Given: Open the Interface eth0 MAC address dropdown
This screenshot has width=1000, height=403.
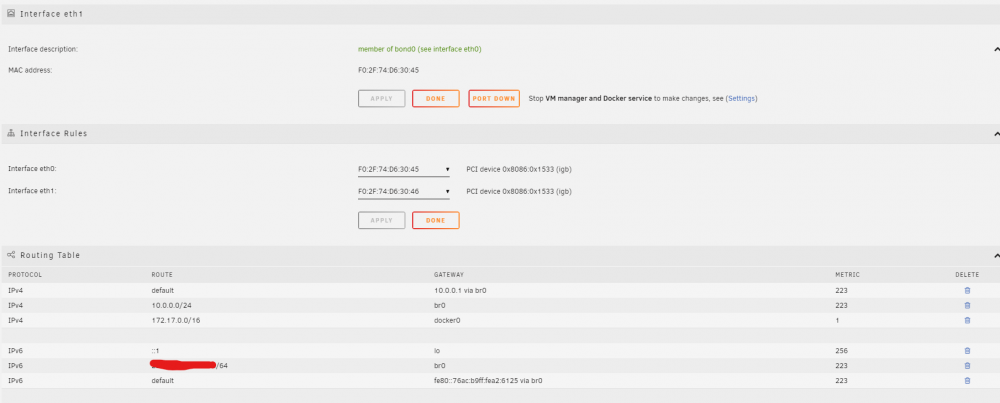Looking at the screenshot, I should tap(404, 170).
